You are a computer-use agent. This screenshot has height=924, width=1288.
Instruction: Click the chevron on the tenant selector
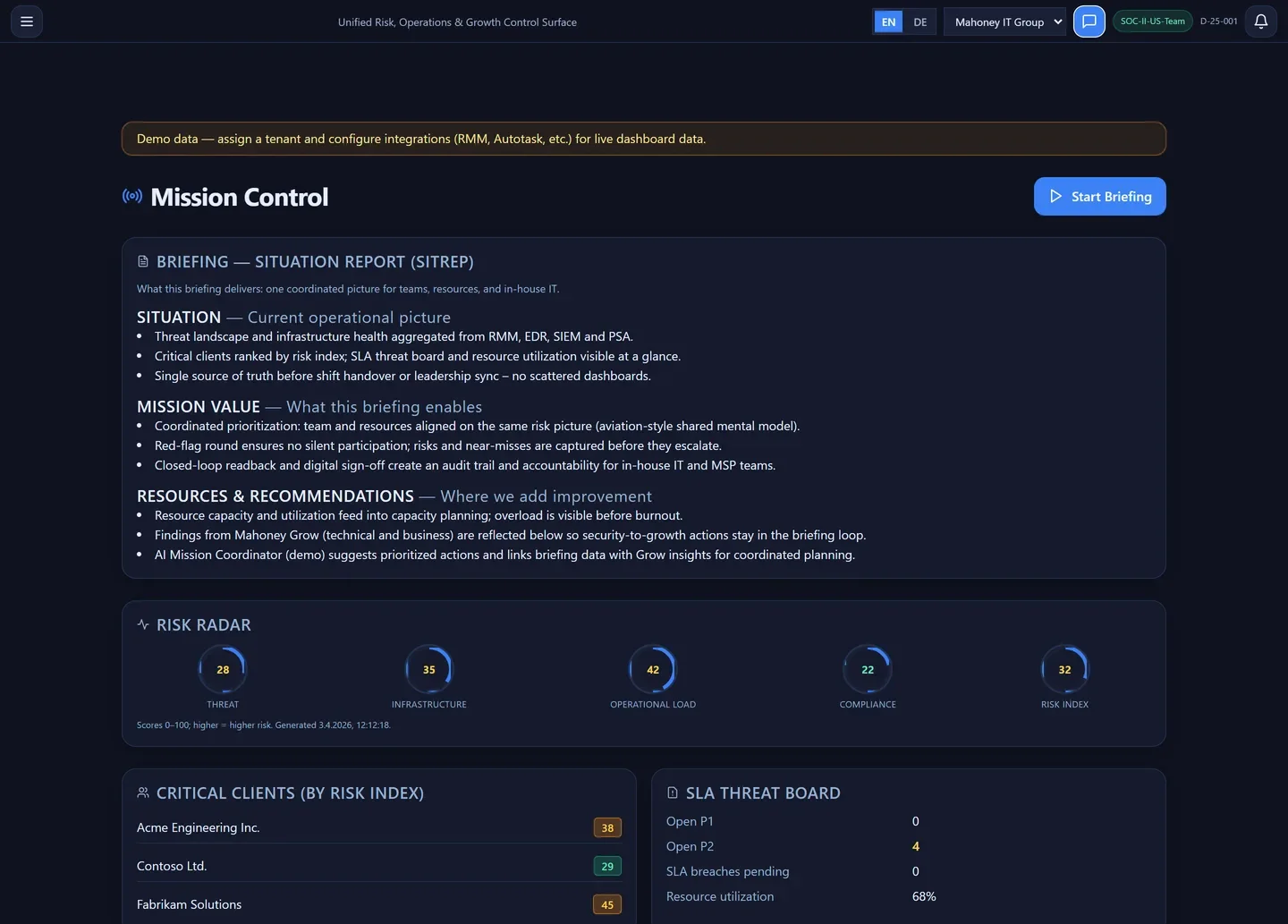coord(1057,21)
